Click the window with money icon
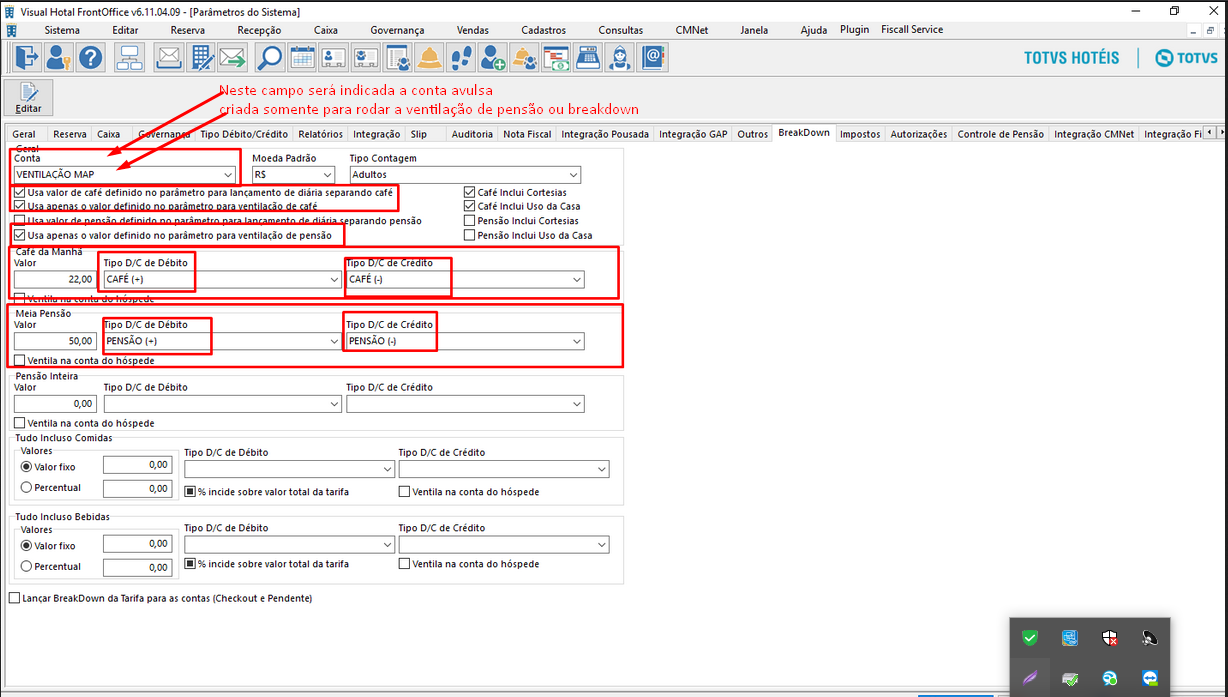Screen dimensions: 1228x697 click(x=556, y=57)
